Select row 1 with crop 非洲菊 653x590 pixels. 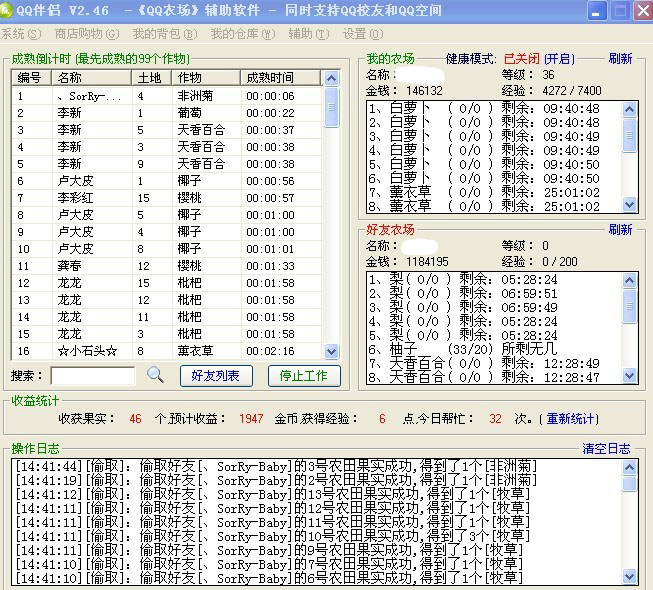pyautogui.click(x=167, y=96)
